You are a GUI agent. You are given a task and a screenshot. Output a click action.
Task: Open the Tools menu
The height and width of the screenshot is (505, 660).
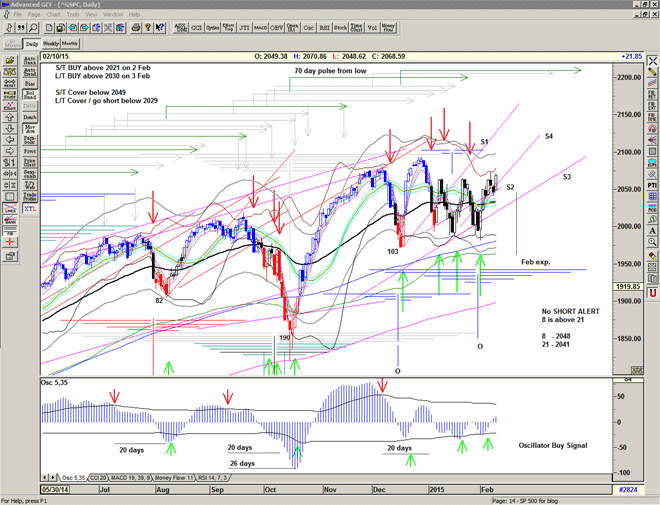pos(70,15)
